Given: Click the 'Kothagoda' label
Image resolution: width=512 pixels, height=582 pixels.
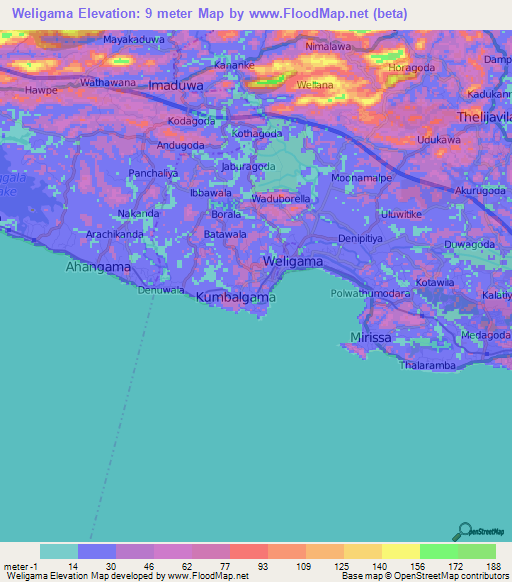Looking at the screenshot, I should (x=257, y=133).
